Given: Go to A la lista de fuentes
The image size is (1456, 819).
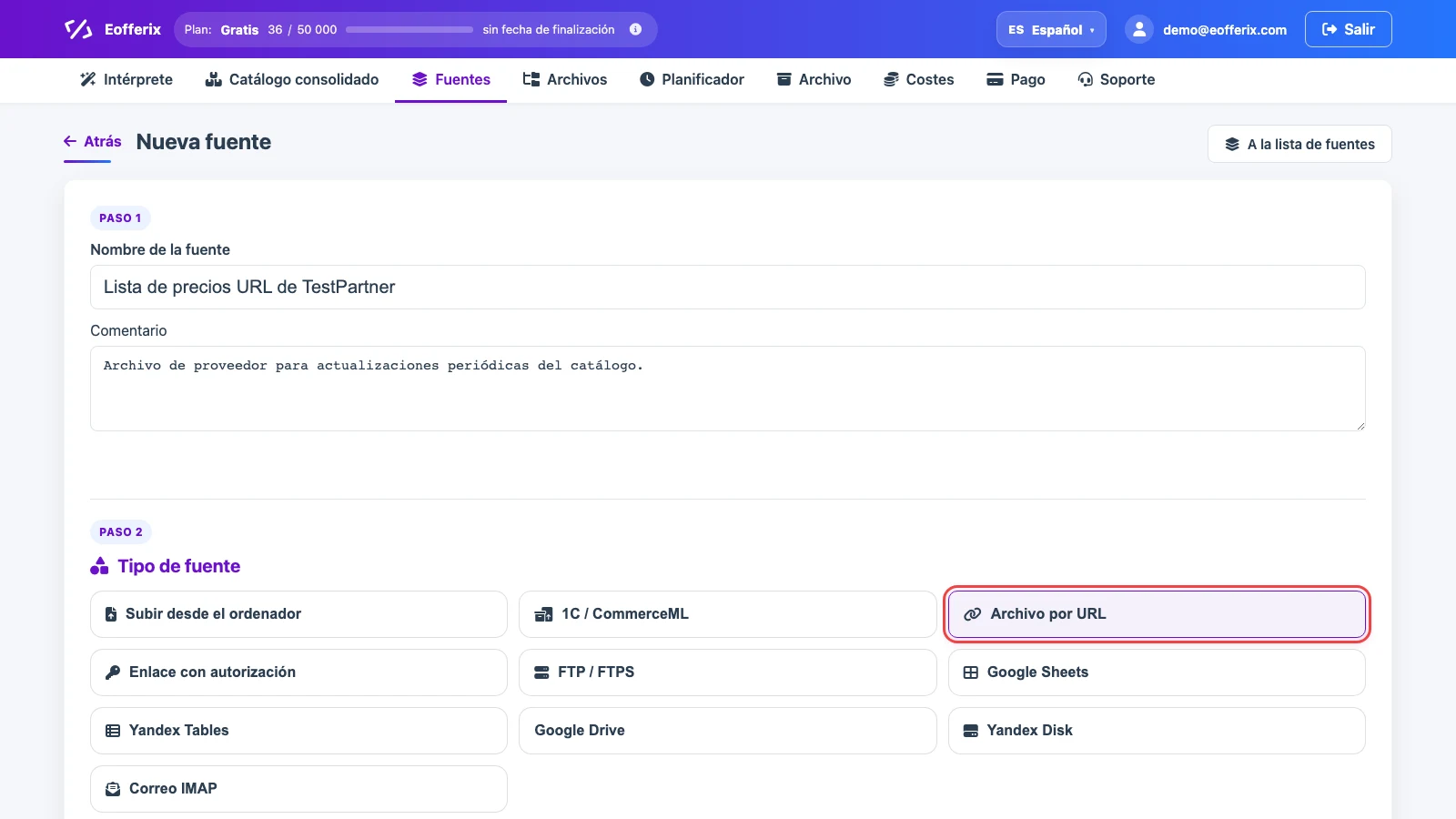Looking at the screenshot, I should pos(1299,144).
